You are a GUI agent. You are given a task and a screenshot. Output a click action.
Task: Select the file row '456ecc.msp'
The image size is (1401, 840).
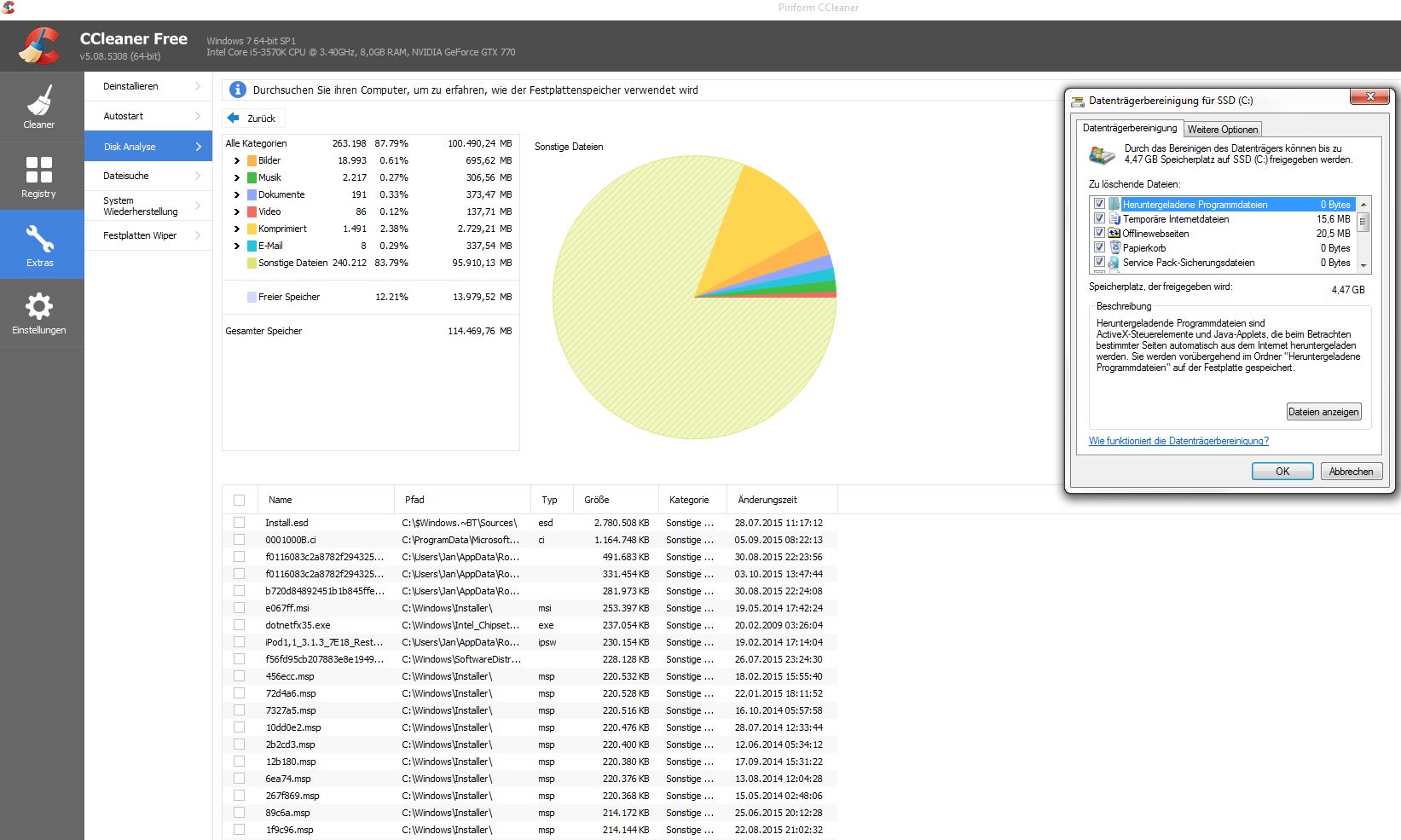pyautogui.click(x=530, y=676)
